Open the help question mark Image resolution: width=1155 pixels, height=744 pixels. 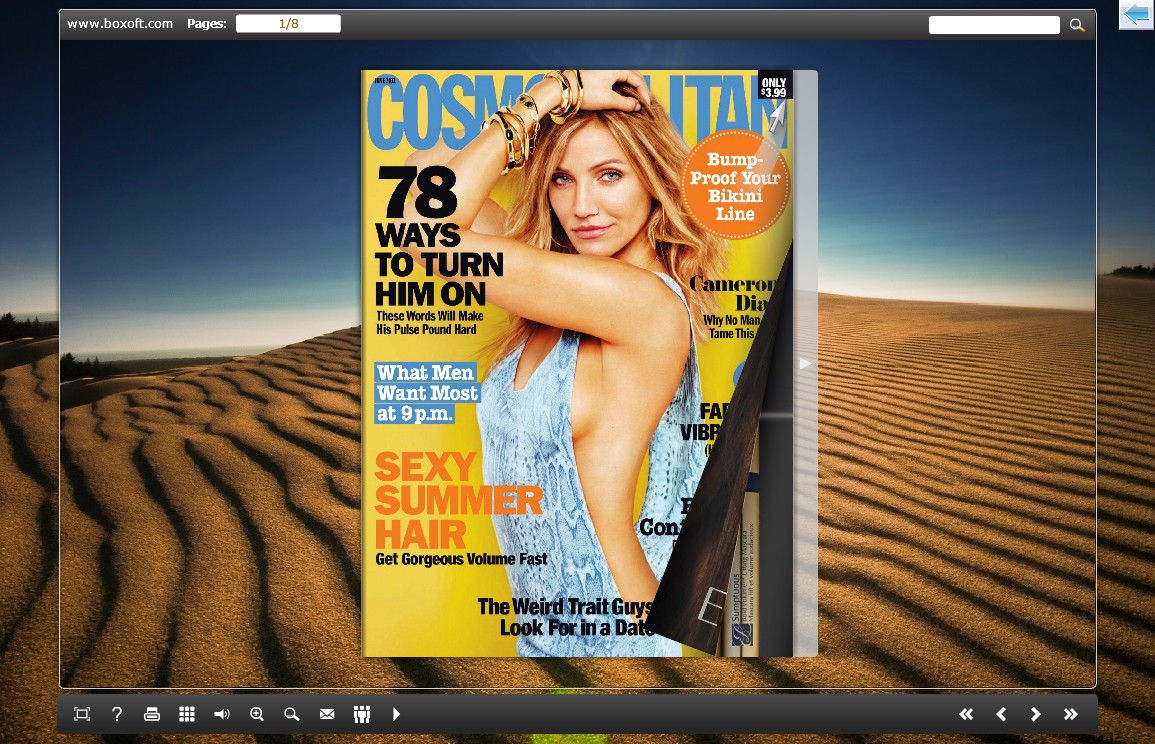pyautogui.click(x=116, y=714)
